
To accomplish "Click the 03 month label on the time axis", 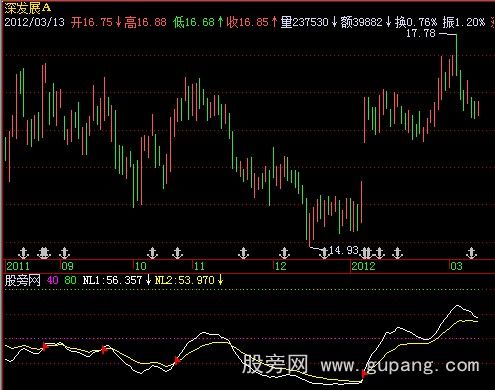I will click(456, 266).
